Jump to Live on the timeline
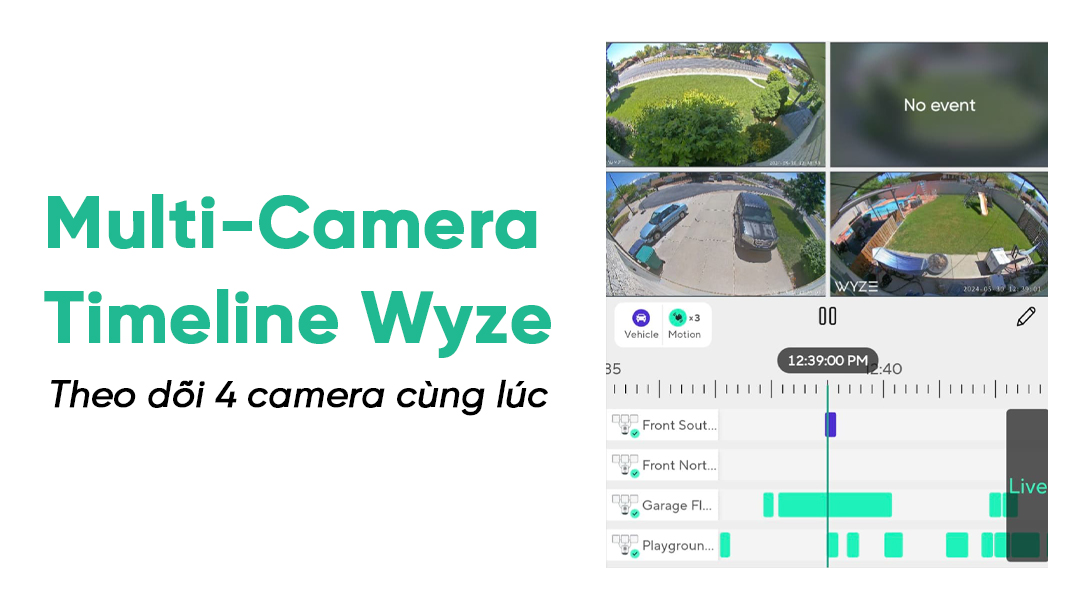The image size is (1080, 608). [x=1027, y=486]
